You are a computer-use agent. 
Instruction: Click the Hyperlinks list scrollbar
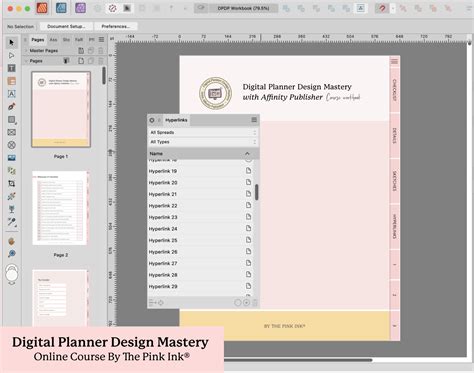[x=256, y=192]
